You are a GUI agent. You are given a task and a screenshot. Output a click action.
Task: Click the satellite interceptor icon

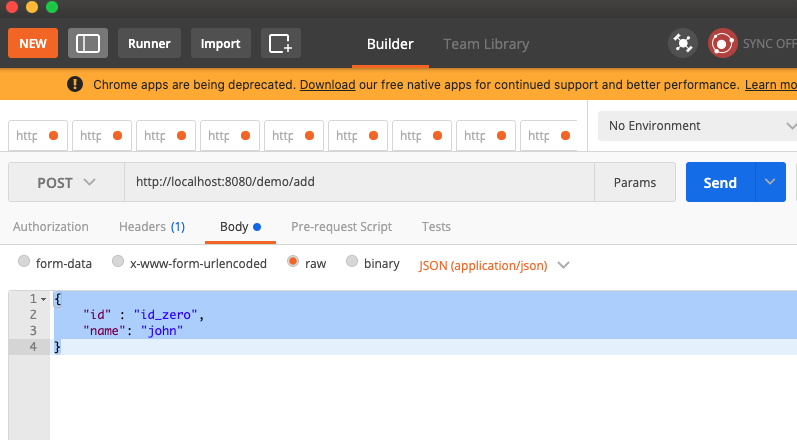coord(683,43)
